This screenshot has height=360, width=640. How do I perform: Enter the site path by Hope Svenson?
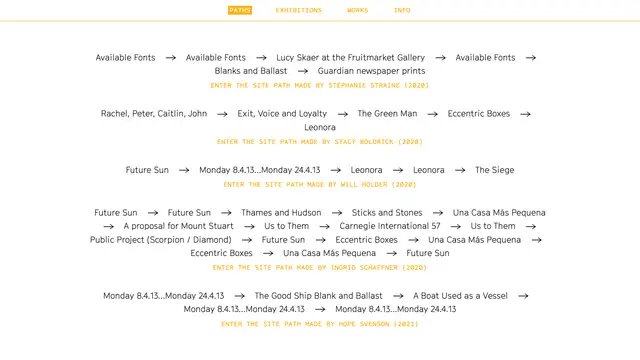click(320, 324)
